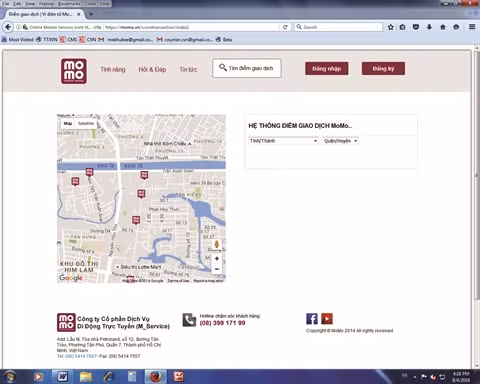The width and height of the screenshot is (480, 384).
Task: Open the downloads arrow icon
Action: click(x=429, y=27)
